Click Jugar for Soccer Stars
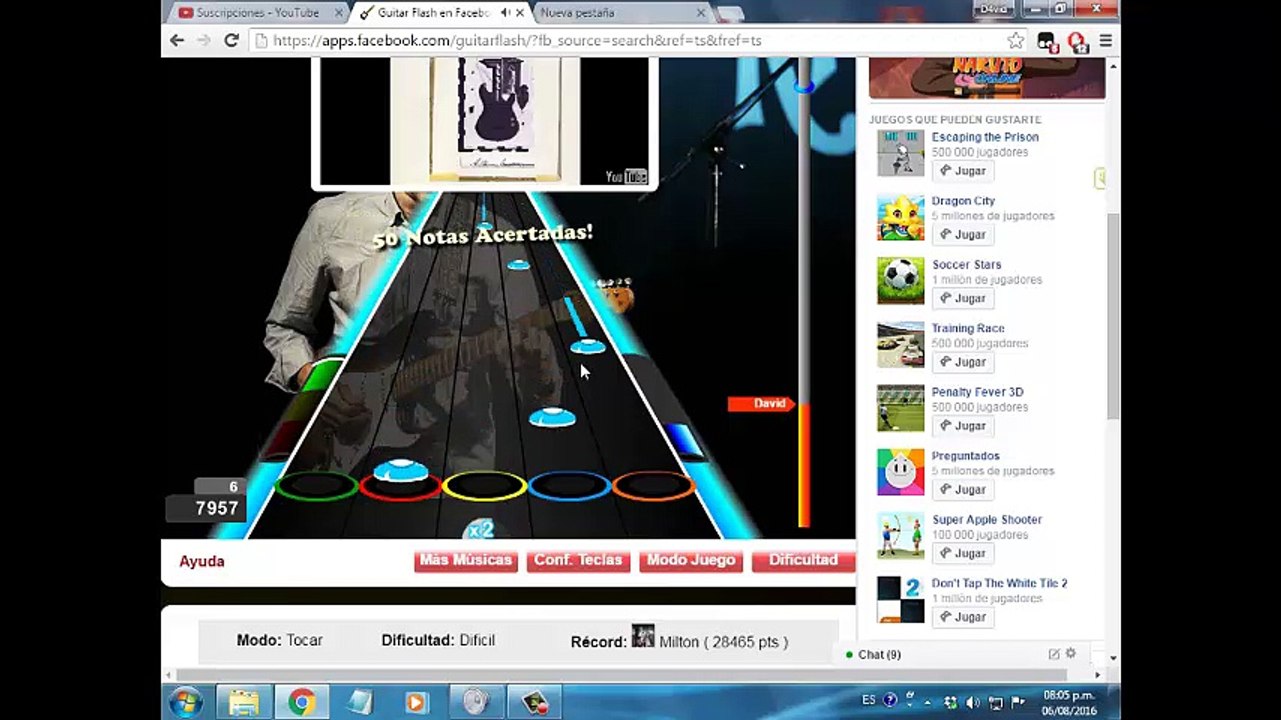Image resolution: width=1281 pixels, height=720 pixels. click(963, 299)
